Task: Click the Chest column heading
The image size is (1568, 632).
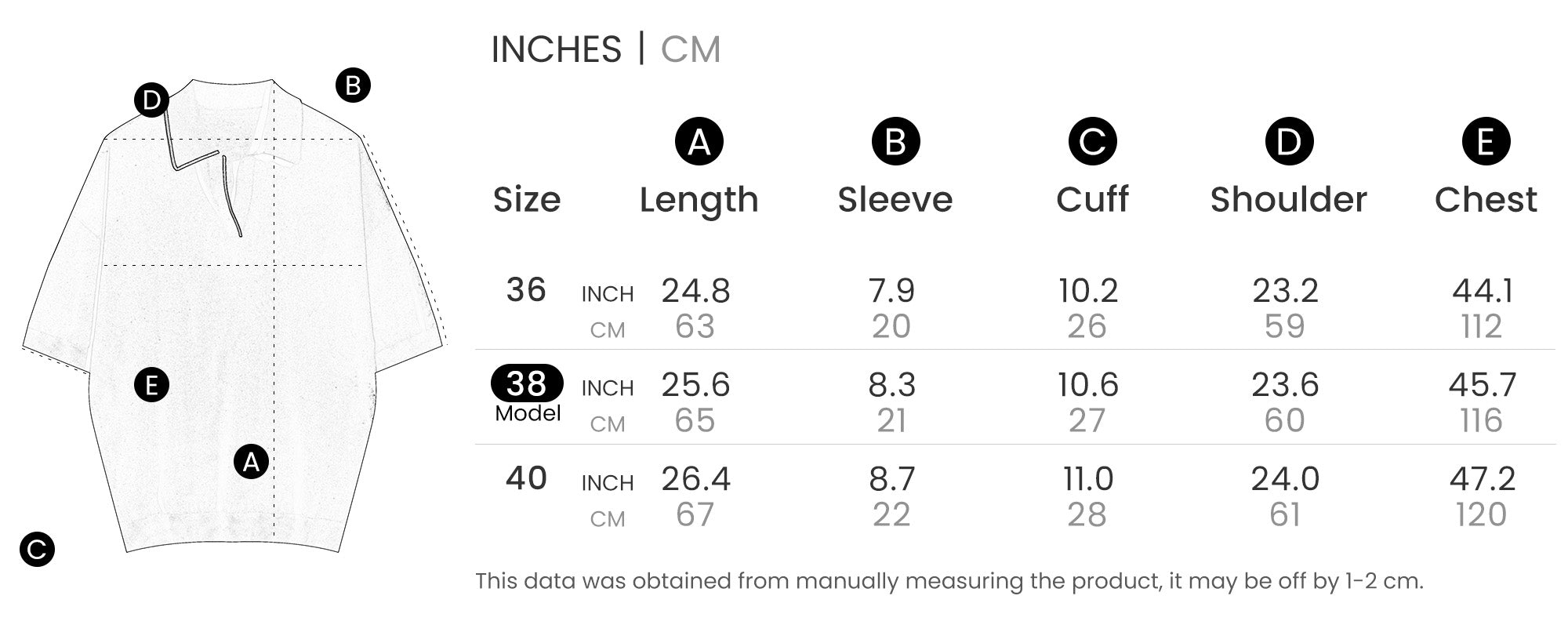Action: (1486, 200)
